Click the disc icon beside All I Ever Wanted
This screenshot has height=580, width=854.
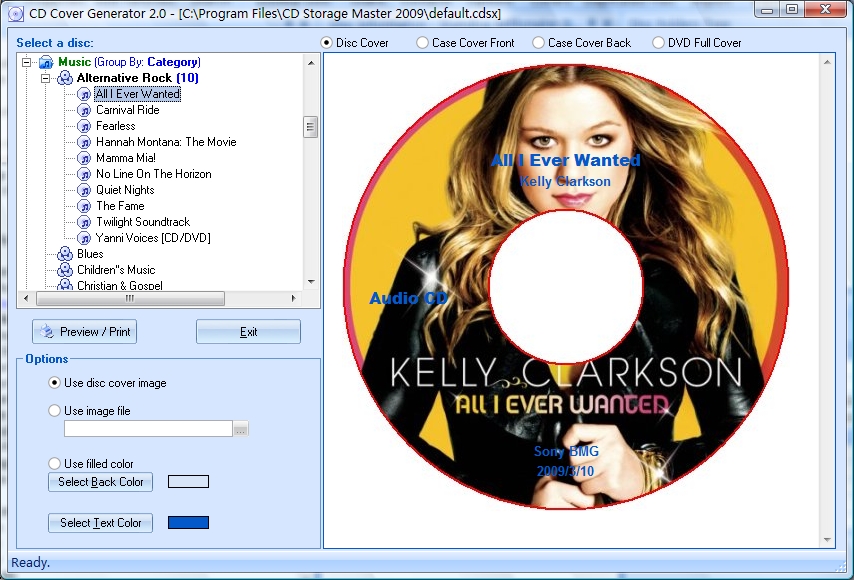[x=84, y=94]
